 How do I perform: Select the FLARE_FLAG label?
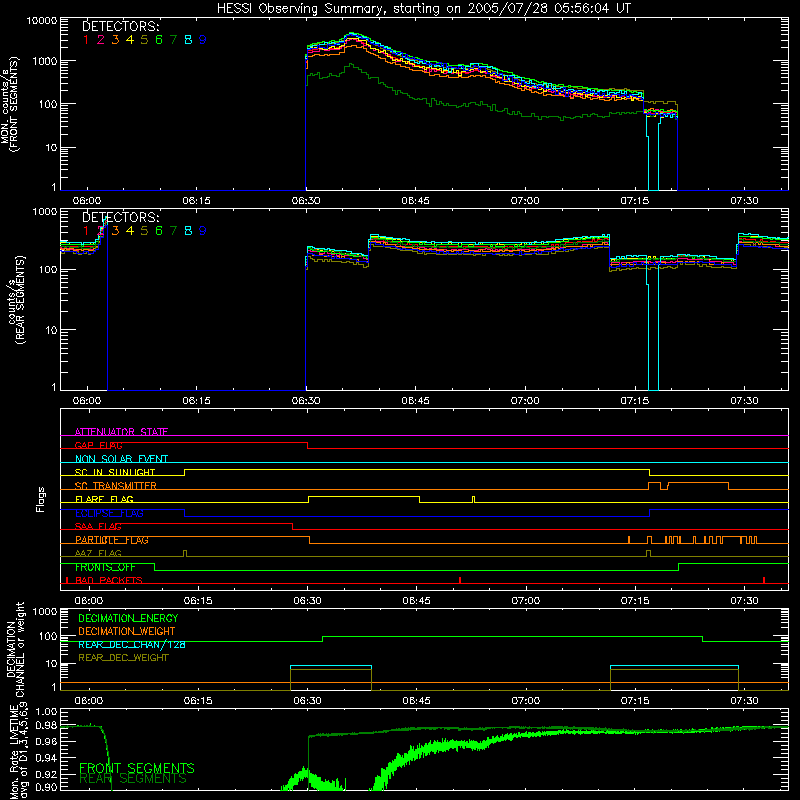(x=104, y=499)
